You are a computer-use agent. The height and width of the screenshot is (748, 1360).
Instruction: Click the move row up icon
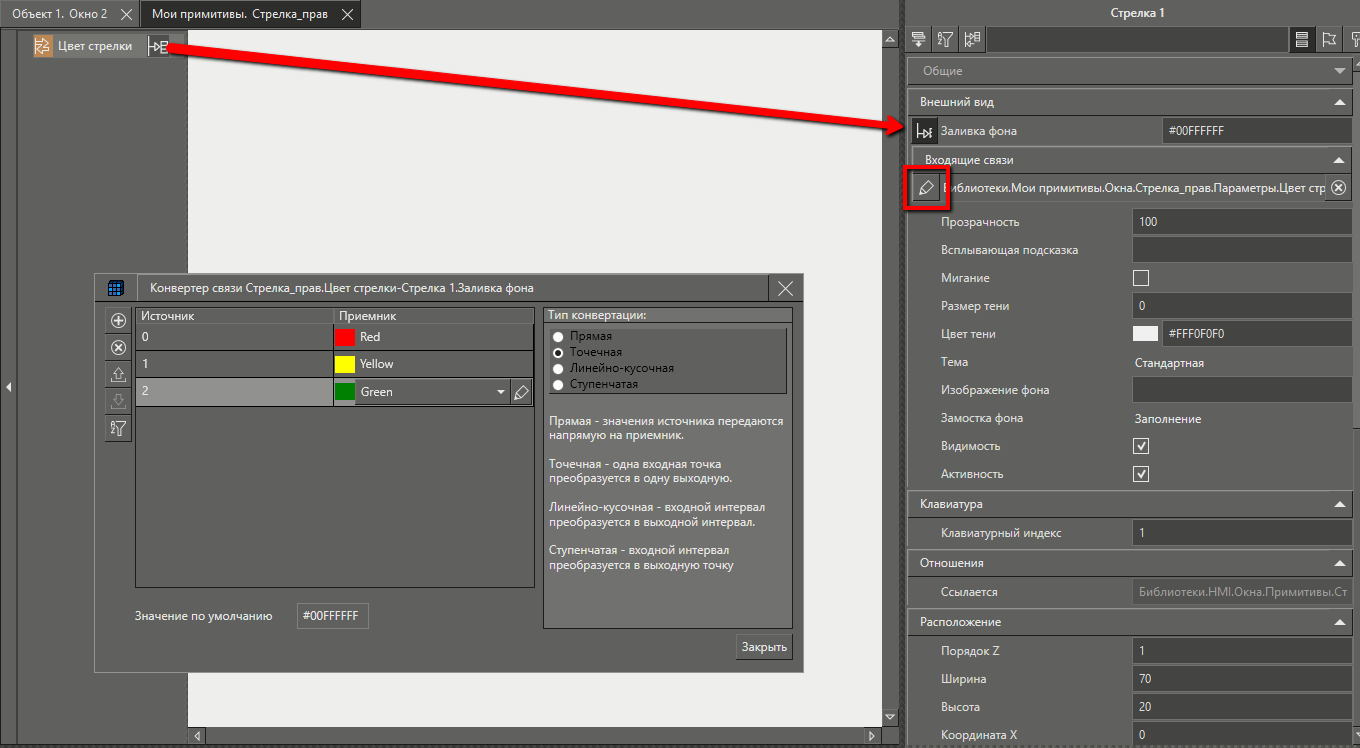click(x=118, y=375)
